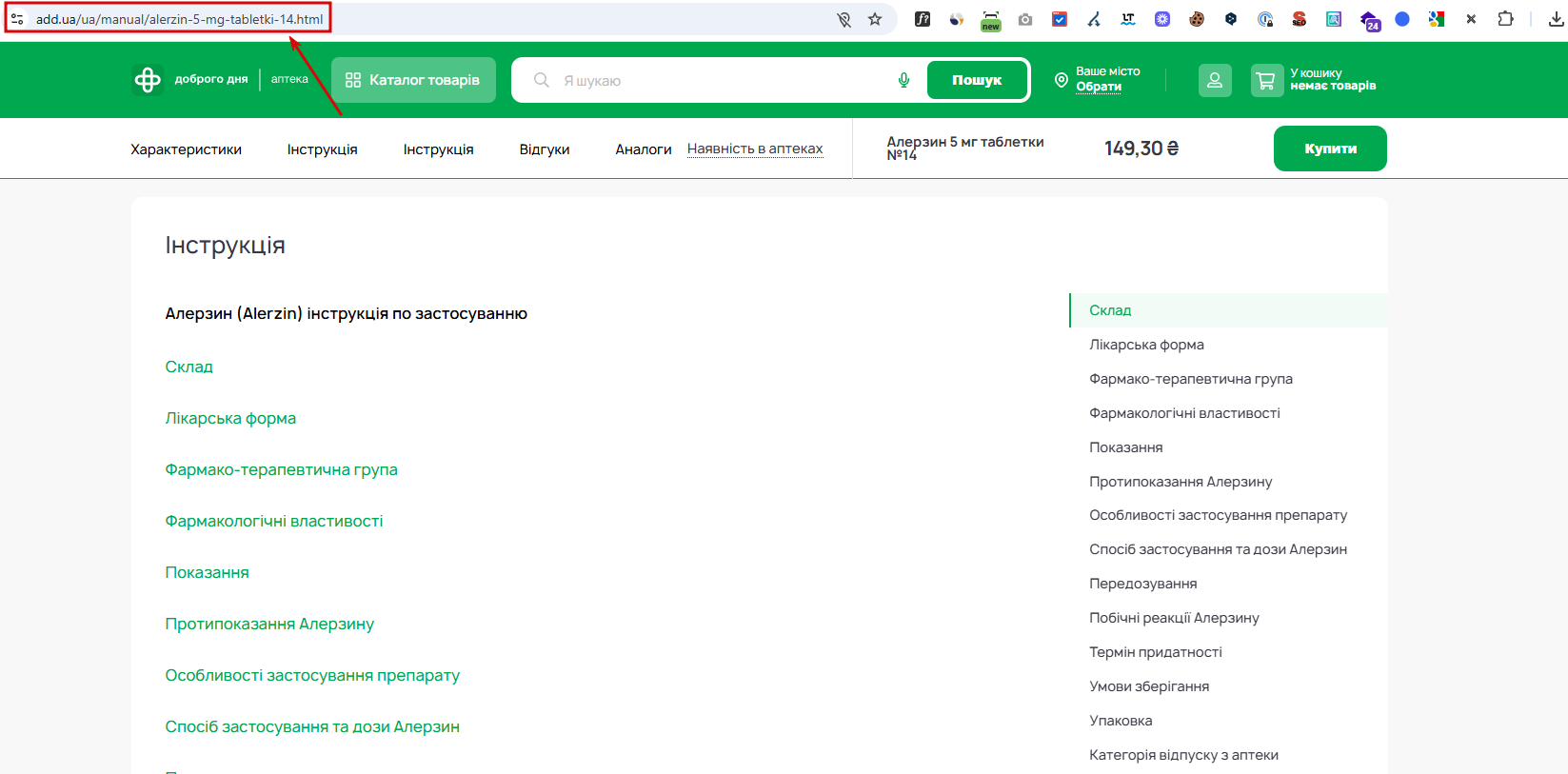Click the solid blue circle extension icon
1568x774 pixels.
(1402, 19)
